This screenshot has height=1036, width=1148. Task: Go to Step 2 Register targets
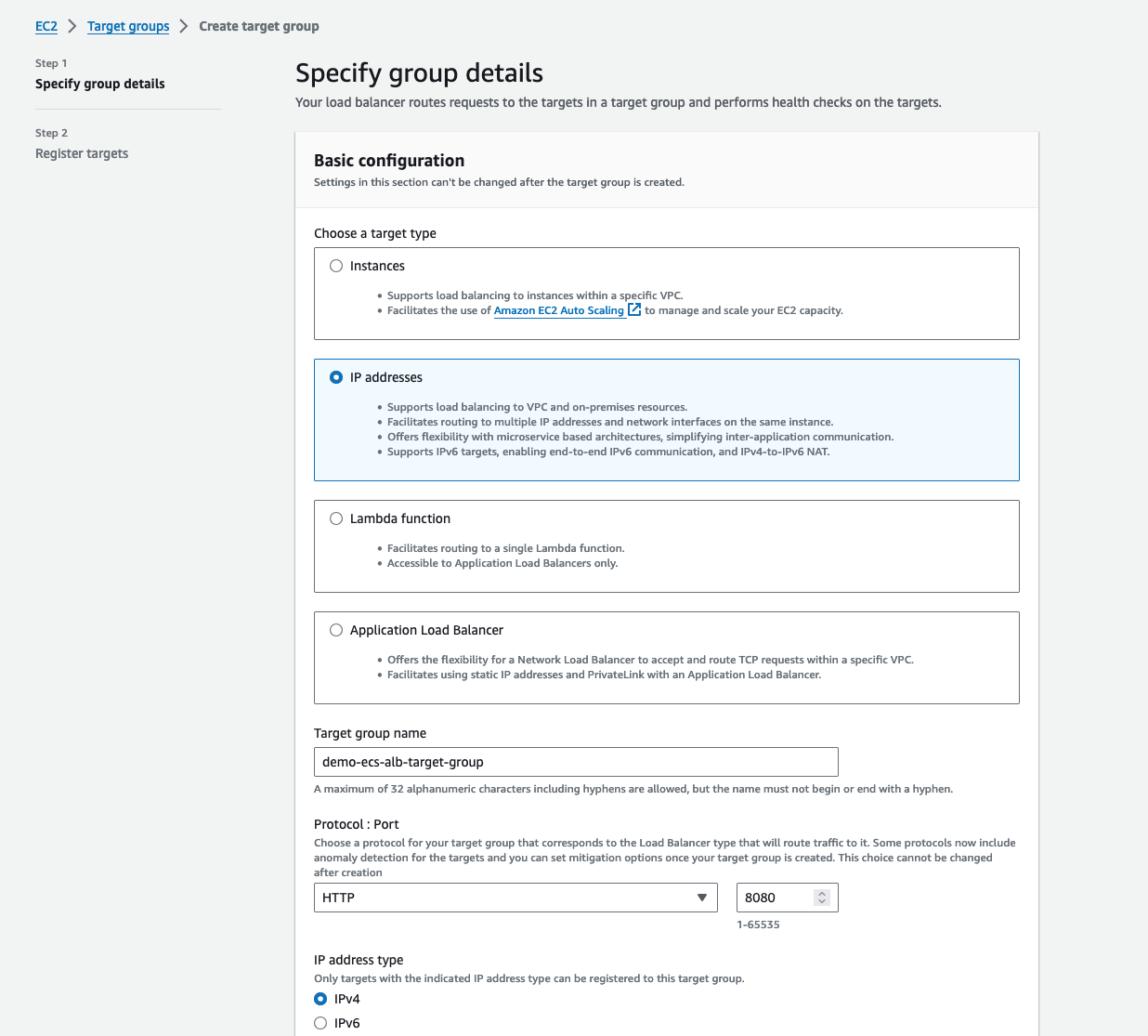[x=82, y=153]
